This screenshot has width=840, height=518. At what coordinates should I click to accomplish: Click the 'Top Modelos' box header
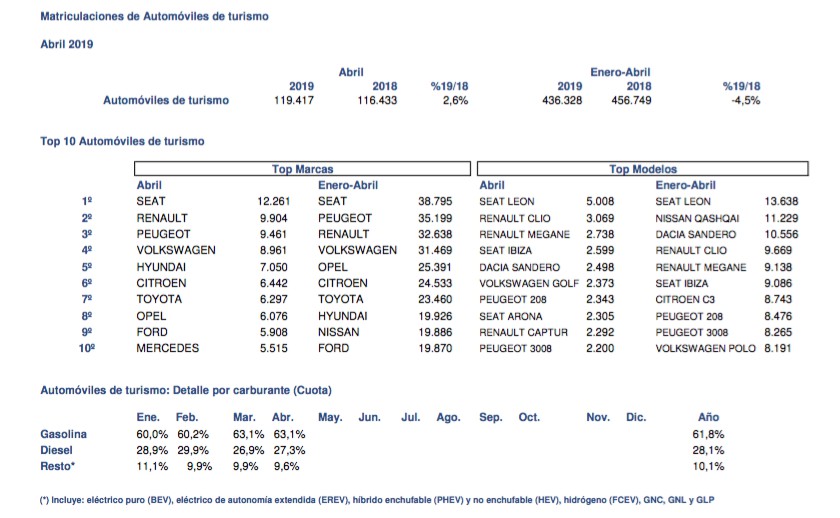(642, 169)
